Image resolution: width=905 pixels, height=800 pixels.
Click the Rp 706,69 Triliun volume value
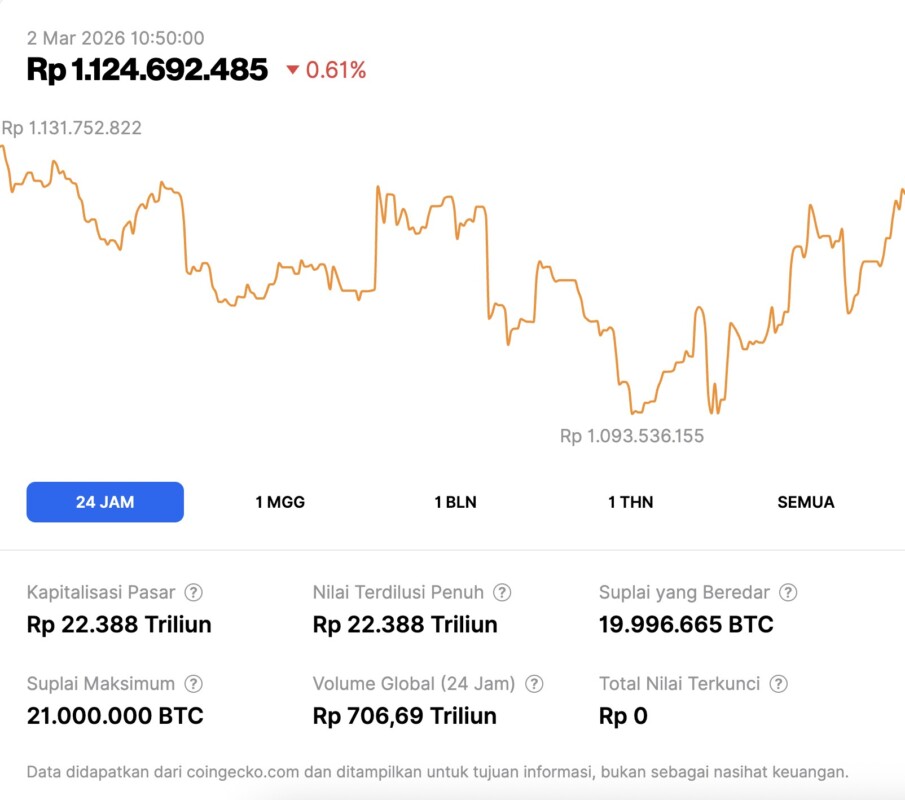(405, 716)
